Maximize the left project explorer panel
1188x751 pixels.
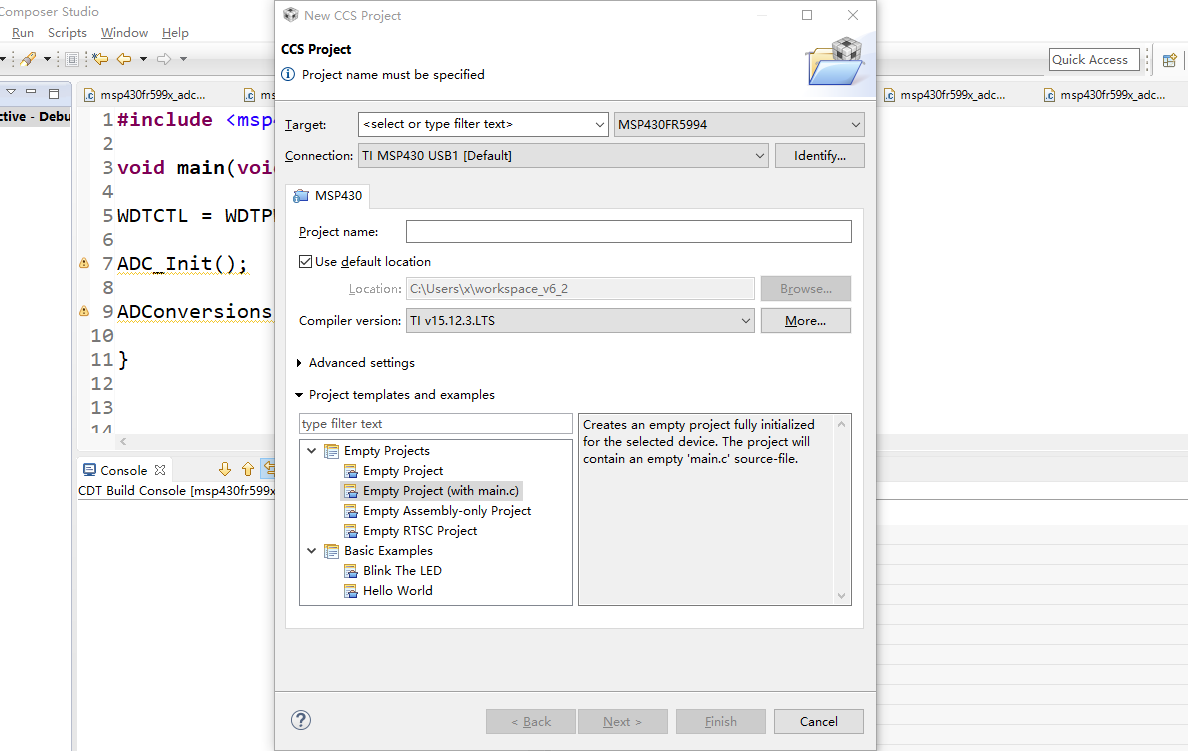coord(54,93)
